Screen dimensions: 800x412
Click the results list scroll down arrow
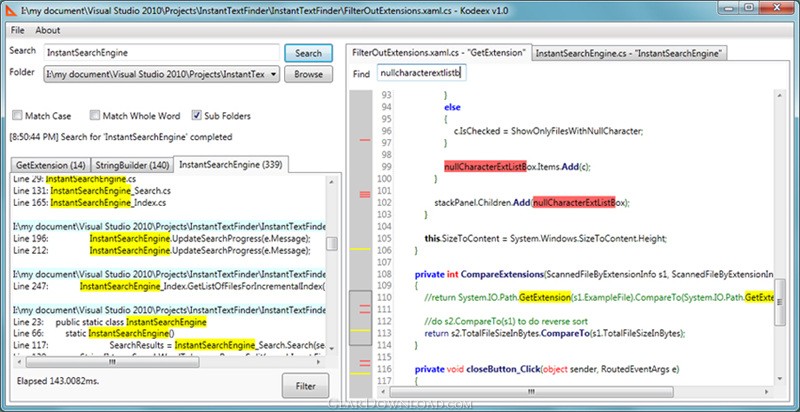click(332, 348)
